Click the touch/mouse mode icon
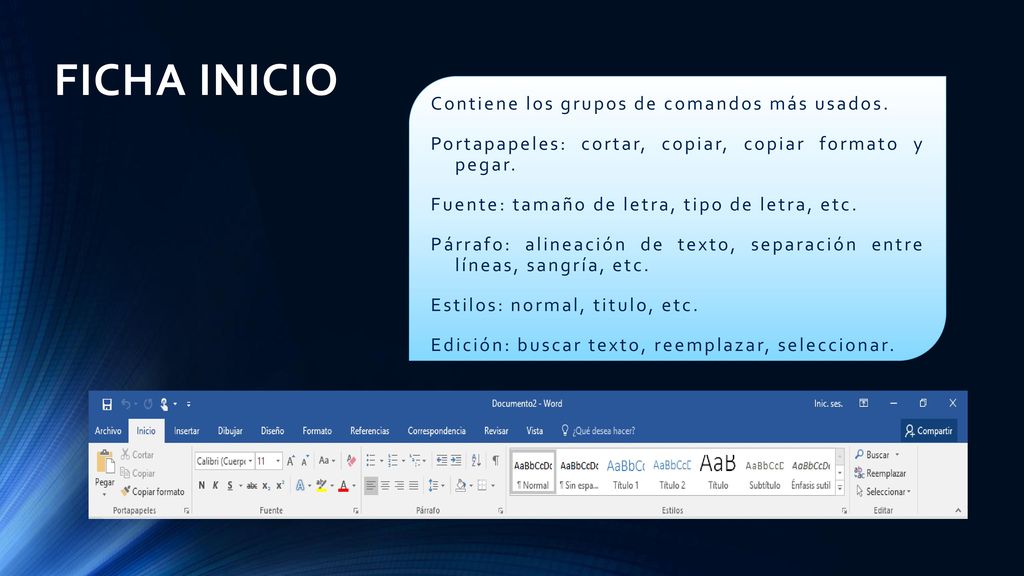This screenshot has height=576, width=1024. [x=165, y=404]
